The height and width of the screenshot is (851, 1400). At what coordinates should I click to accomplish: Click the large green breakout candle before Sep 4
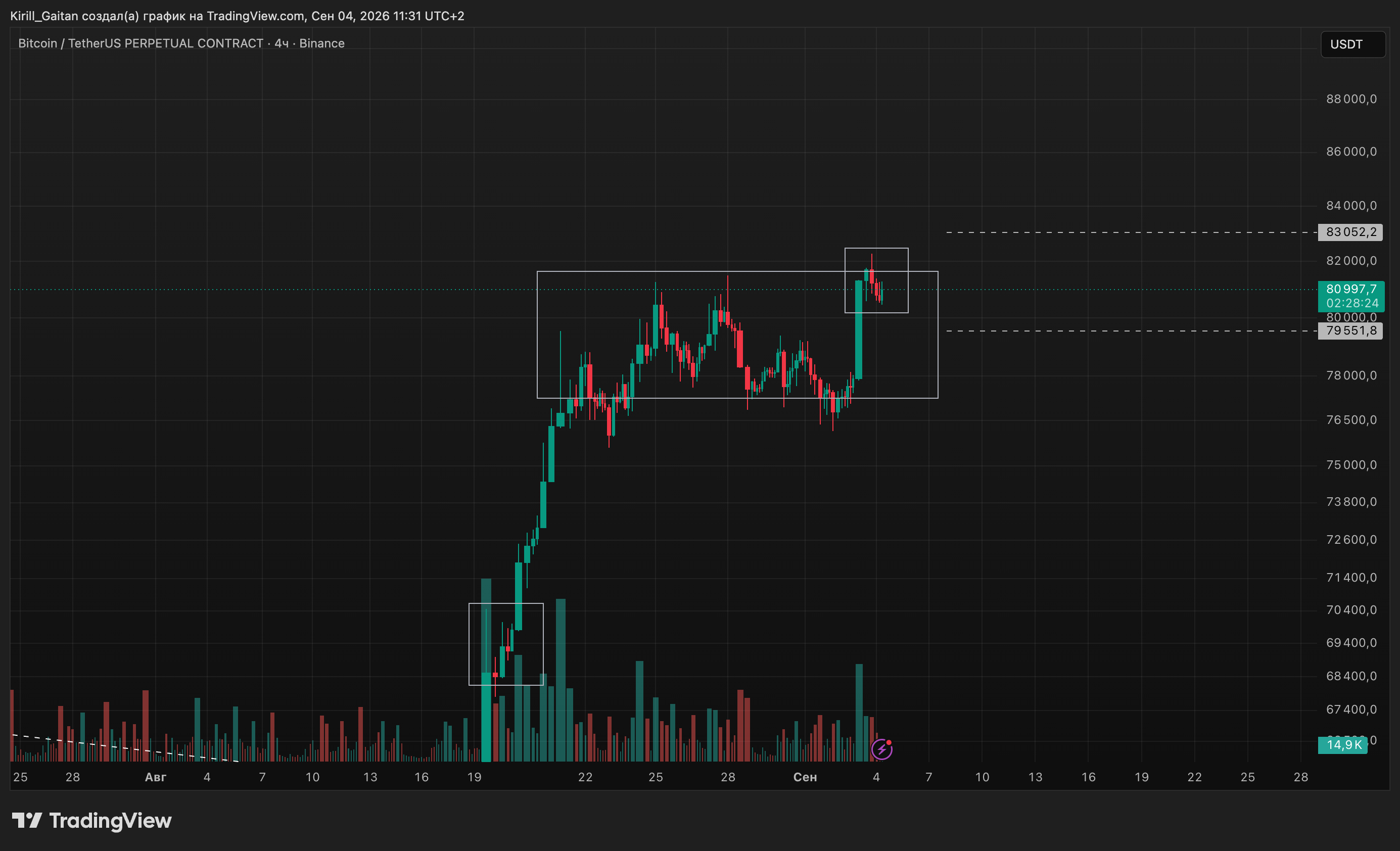click(859, 329)
